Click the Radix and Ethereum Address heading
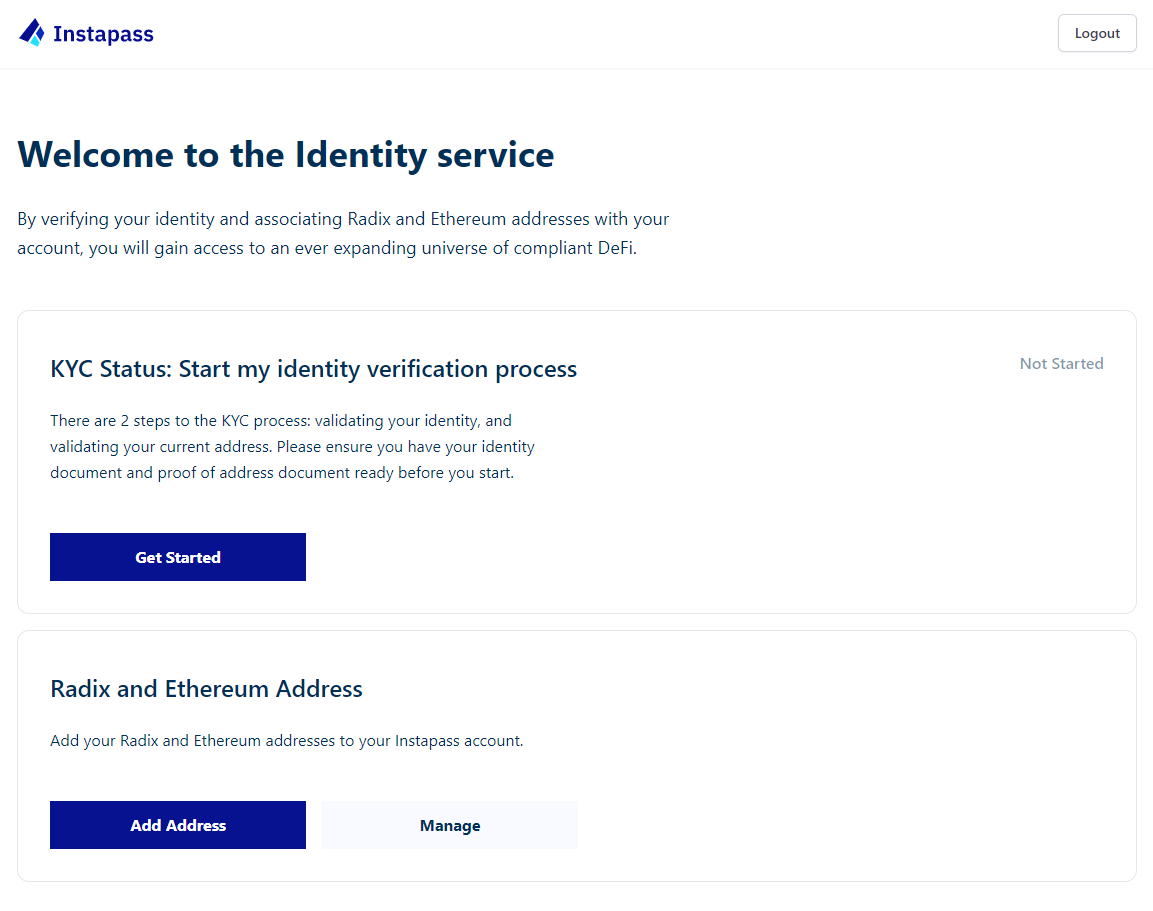Image resolution: width=1153 pixels, height=911 pixels. (x=206, y=688)
